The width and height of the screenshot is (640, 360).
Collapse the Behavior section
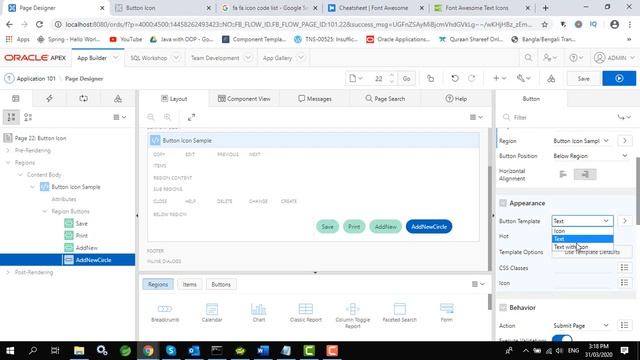tap(503, 307)
